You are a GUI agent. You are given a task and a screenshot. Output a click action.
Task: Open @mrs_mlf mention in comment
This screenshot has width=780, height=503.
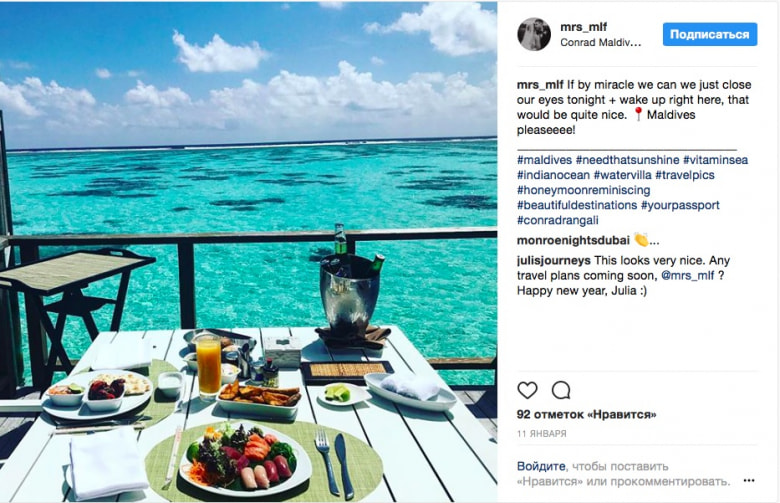click(x=687, y=276)
